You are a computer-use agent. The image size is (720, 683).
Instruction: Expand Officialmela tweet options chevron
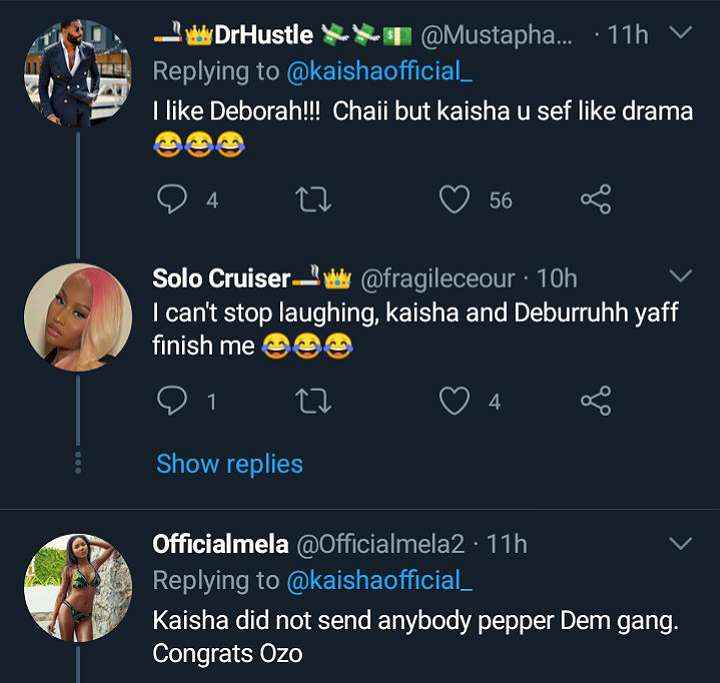click(x=679, y=545)
